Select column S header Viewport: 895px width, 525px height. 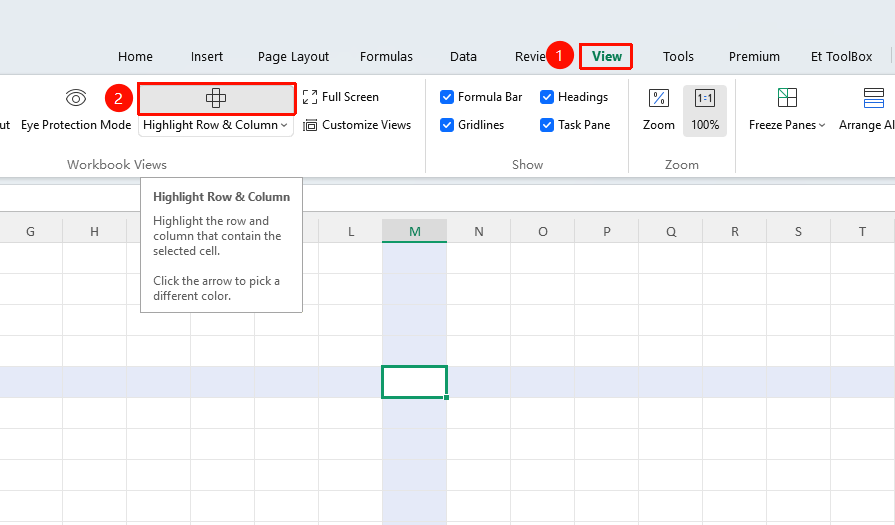798,231
